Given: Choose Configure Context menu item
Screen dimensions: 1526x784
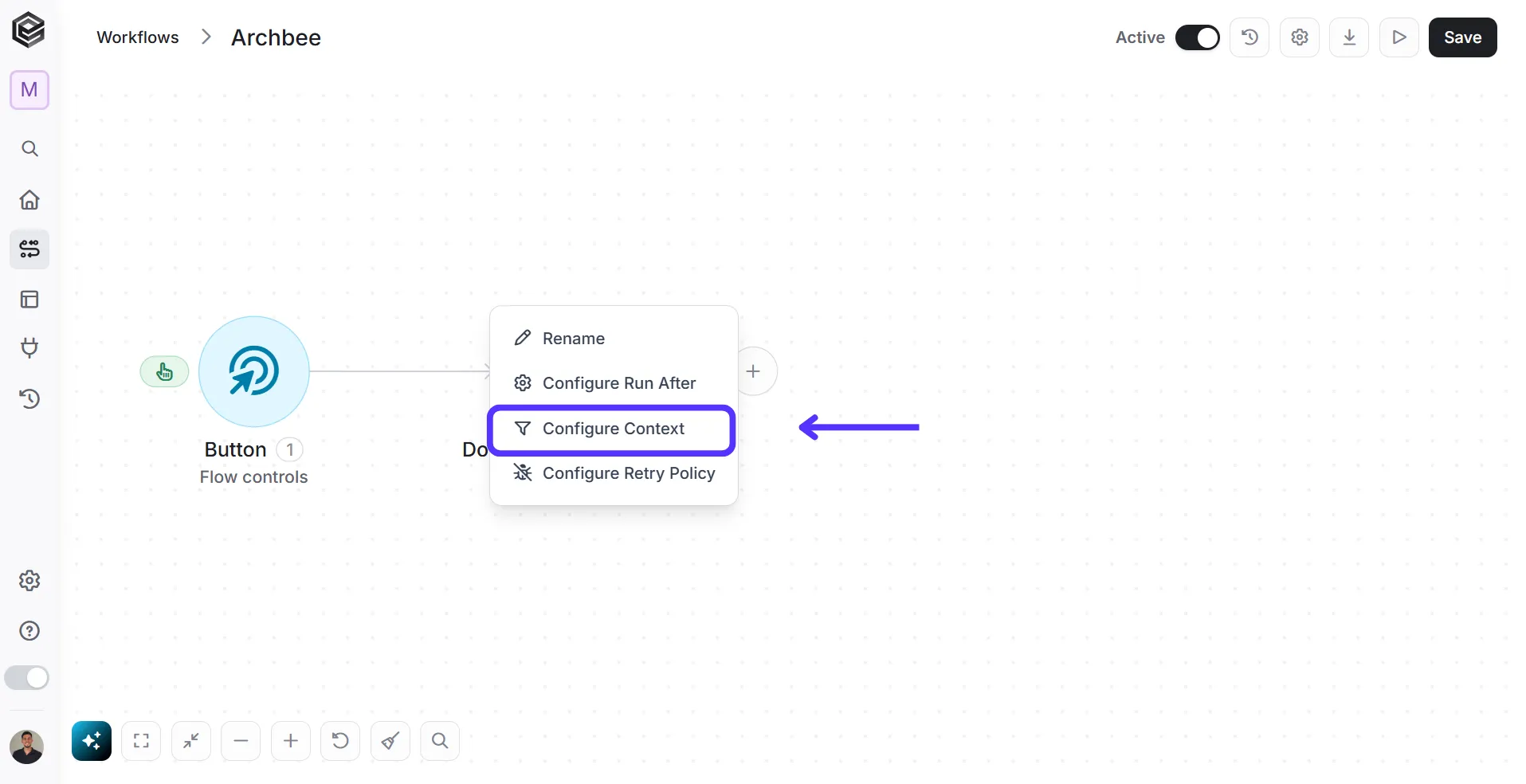Looking at the screenshot, I should click(x=611, y=429).
